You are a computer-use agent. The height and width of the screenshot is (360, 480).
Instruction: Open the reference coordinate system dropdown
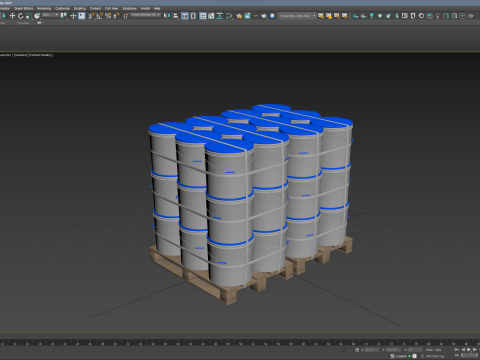click(50, 15)
